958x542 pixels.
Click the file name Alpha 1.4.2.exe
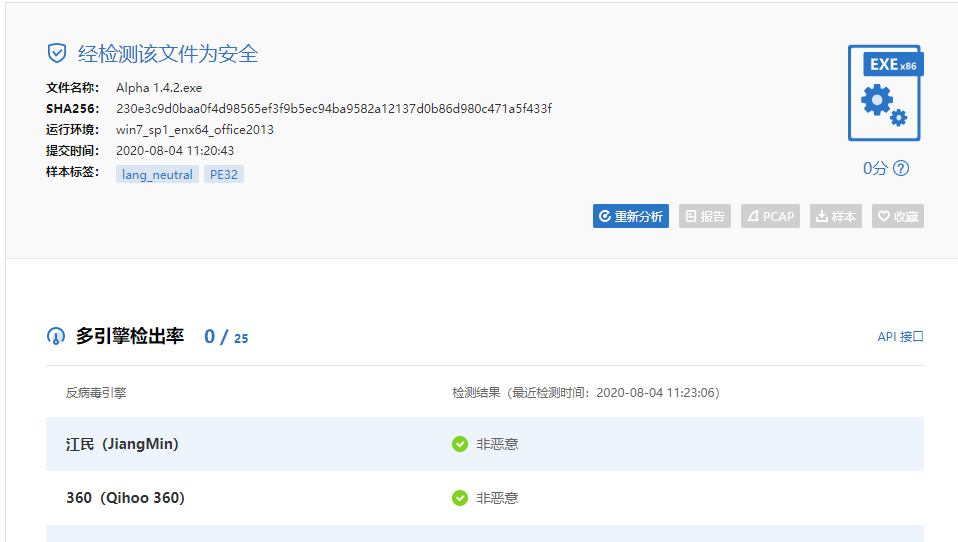(159, 88)
